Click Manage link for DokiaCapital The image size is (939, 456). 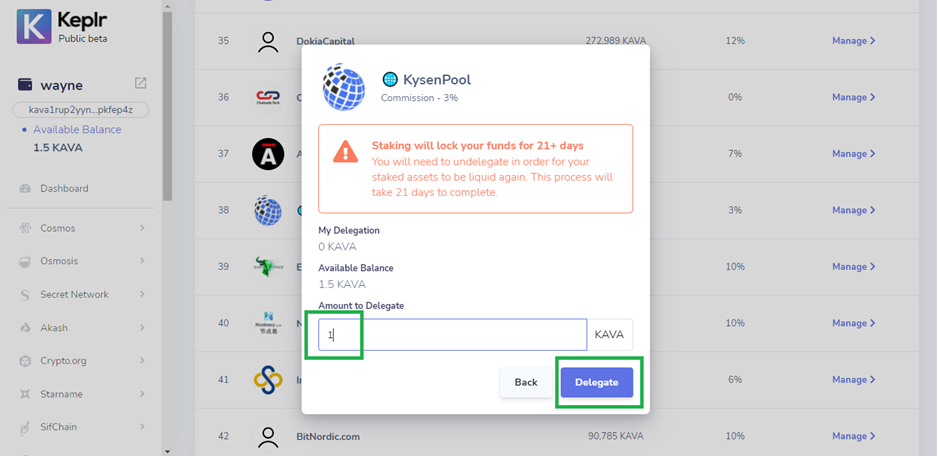[853, 41]
